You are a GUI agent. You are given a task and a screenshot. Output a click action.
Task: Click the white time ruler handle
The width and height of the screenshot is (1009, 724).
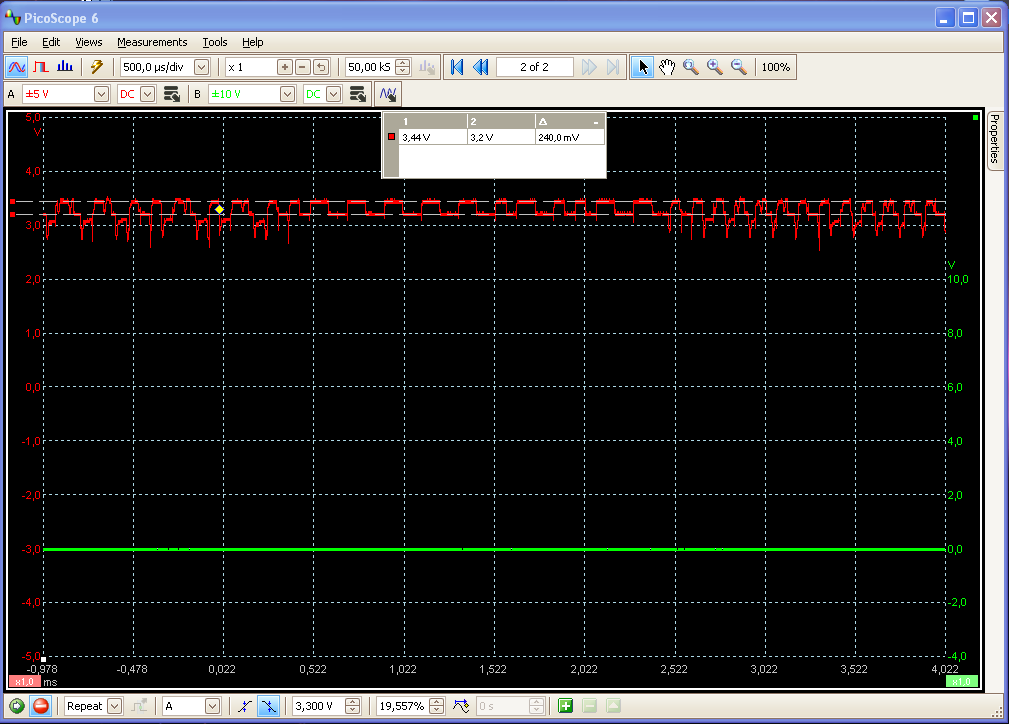pos(44,659)
